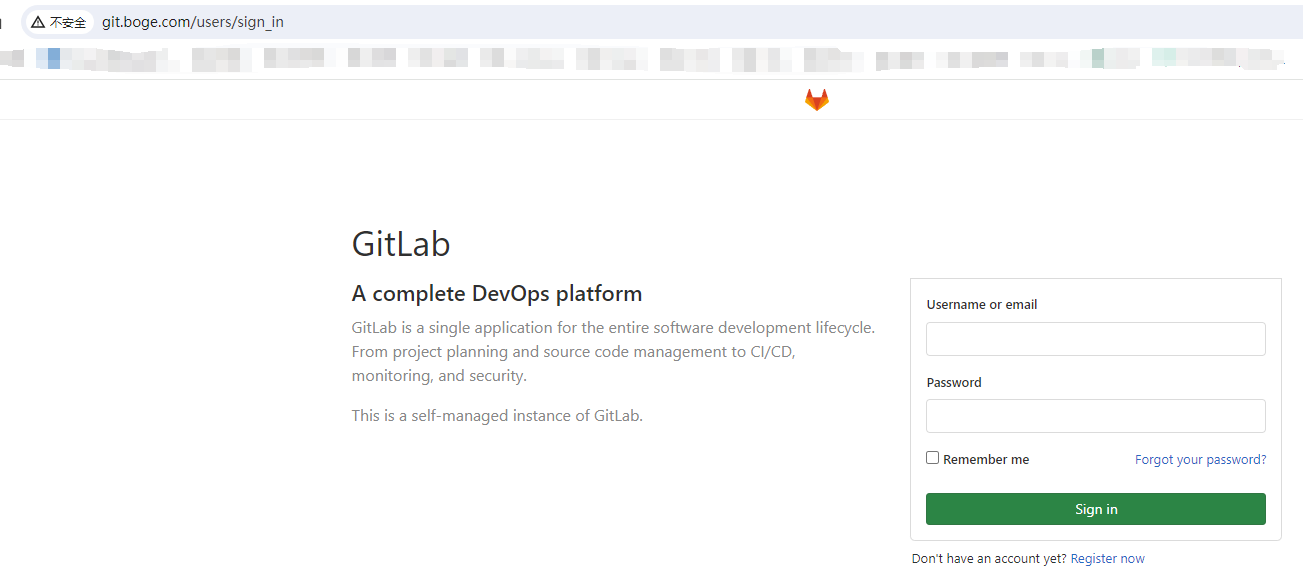Open the Forgot your password link
Image resolution: width=1303 pixels, height=588 pixels.
point(1200,460)
